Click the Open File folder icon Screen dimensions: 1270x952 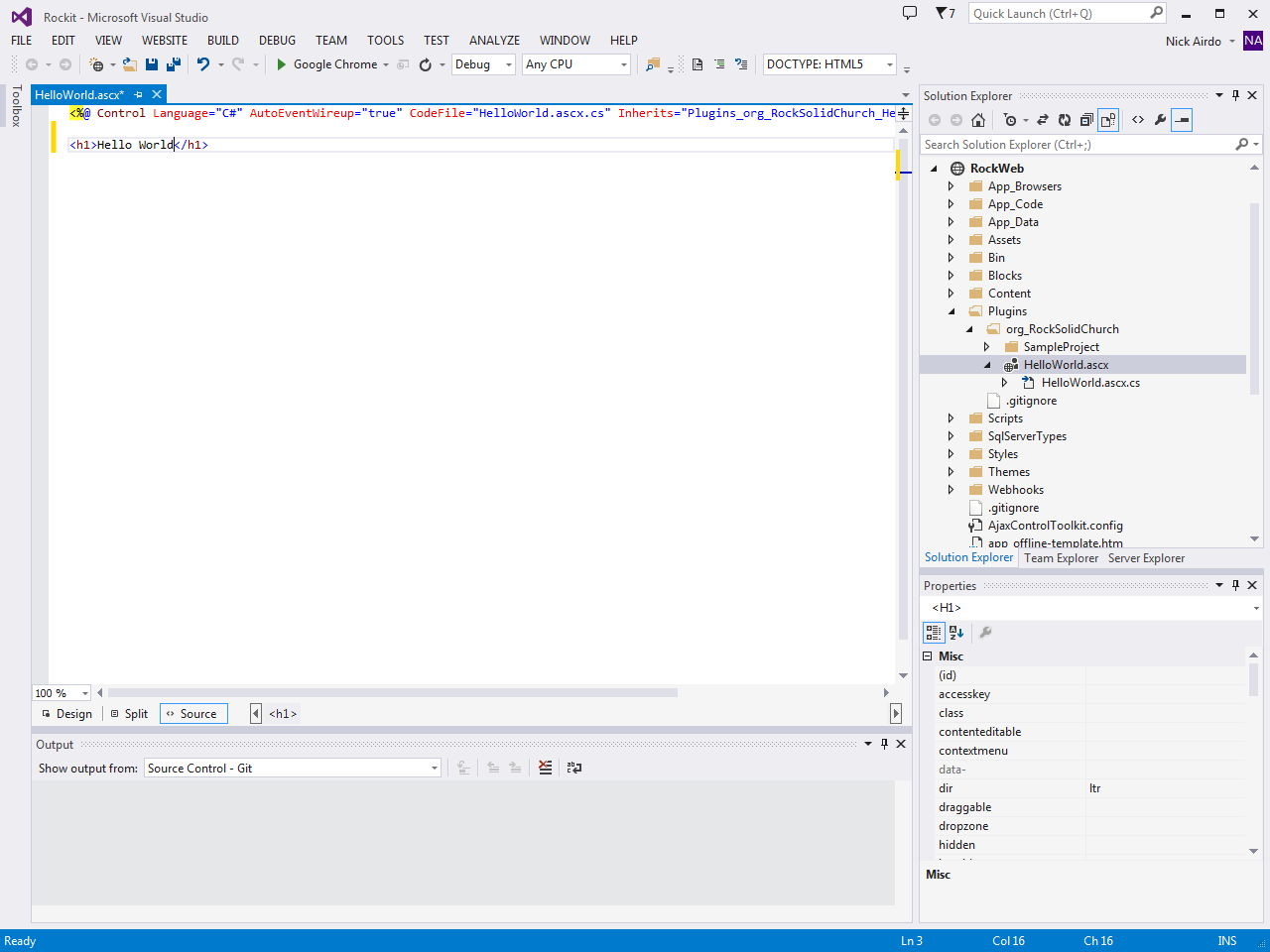click(x=130, y=64)
